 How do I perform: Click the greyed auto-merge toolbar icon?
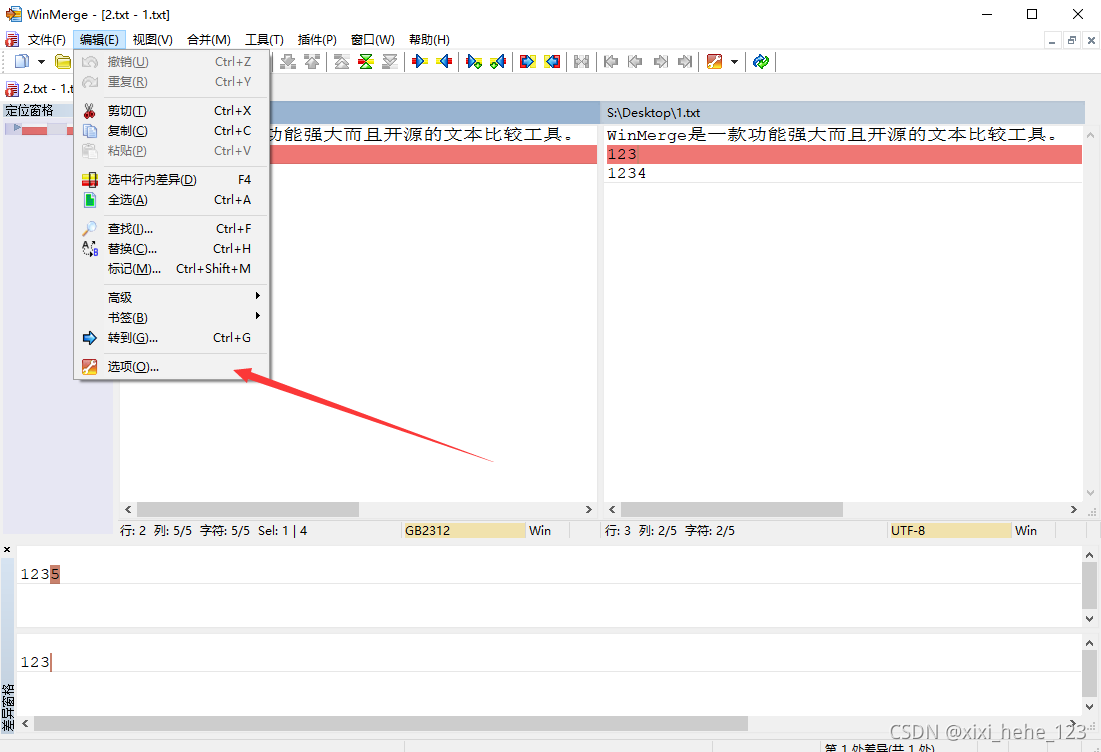point(581,62)
